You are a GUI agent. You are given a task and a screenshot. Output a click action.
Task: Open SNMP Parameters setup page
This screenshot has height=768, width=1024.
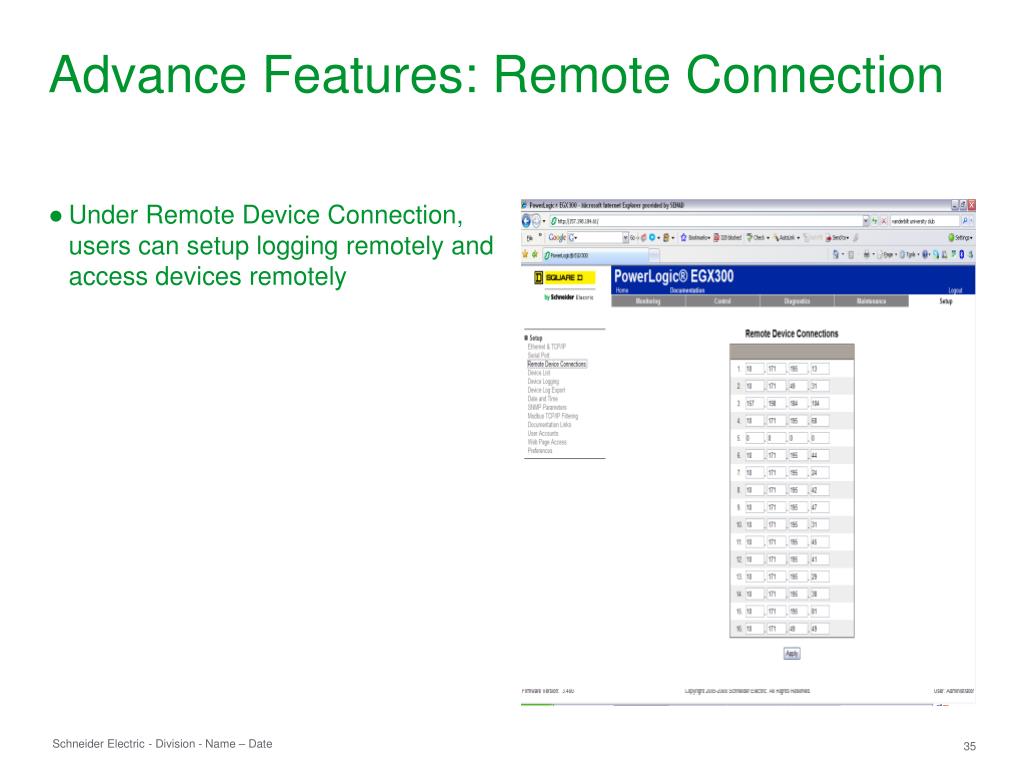[547, 408]
